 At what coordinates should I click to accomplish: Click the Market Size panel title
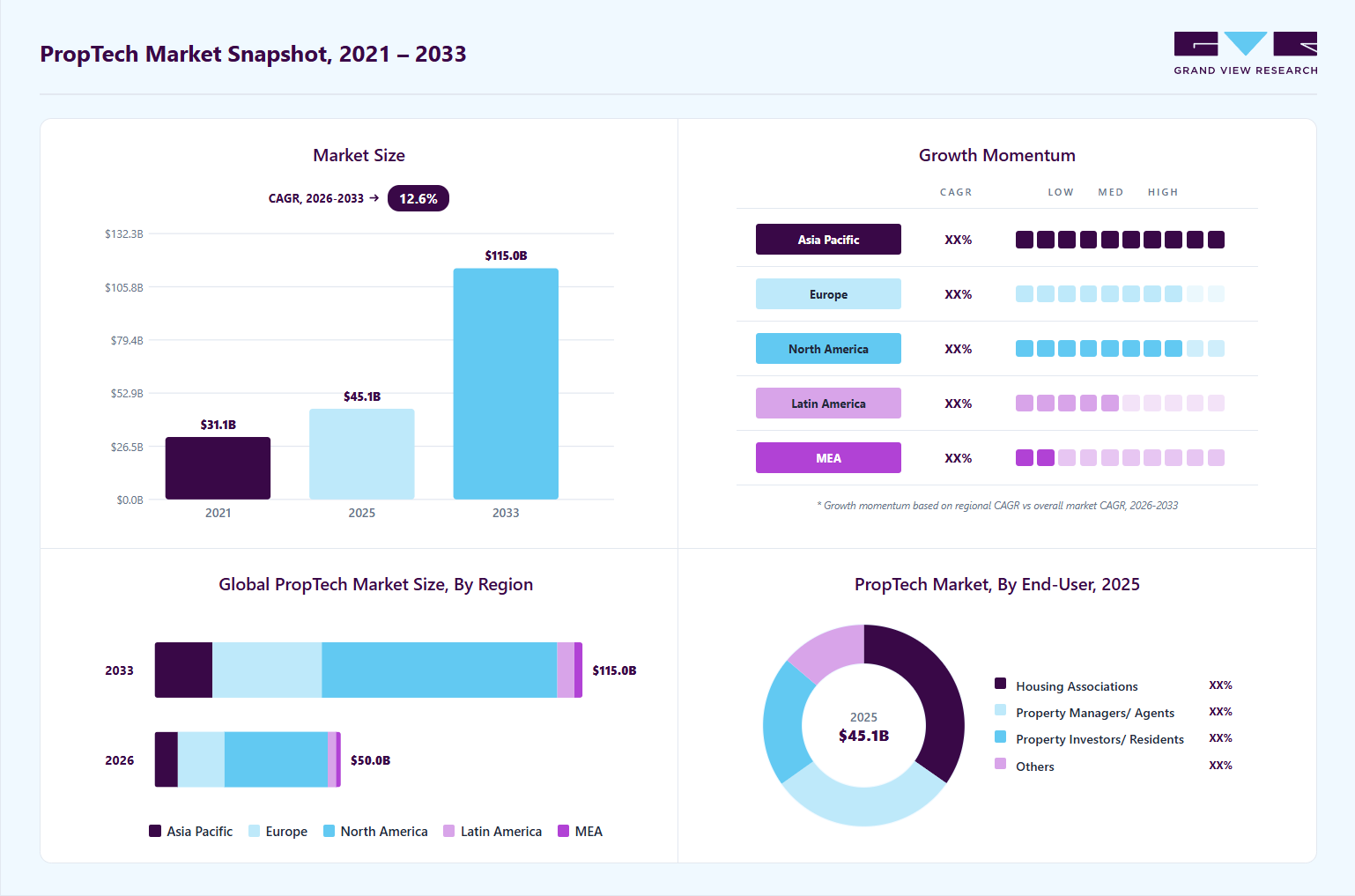tap(359, 155)
